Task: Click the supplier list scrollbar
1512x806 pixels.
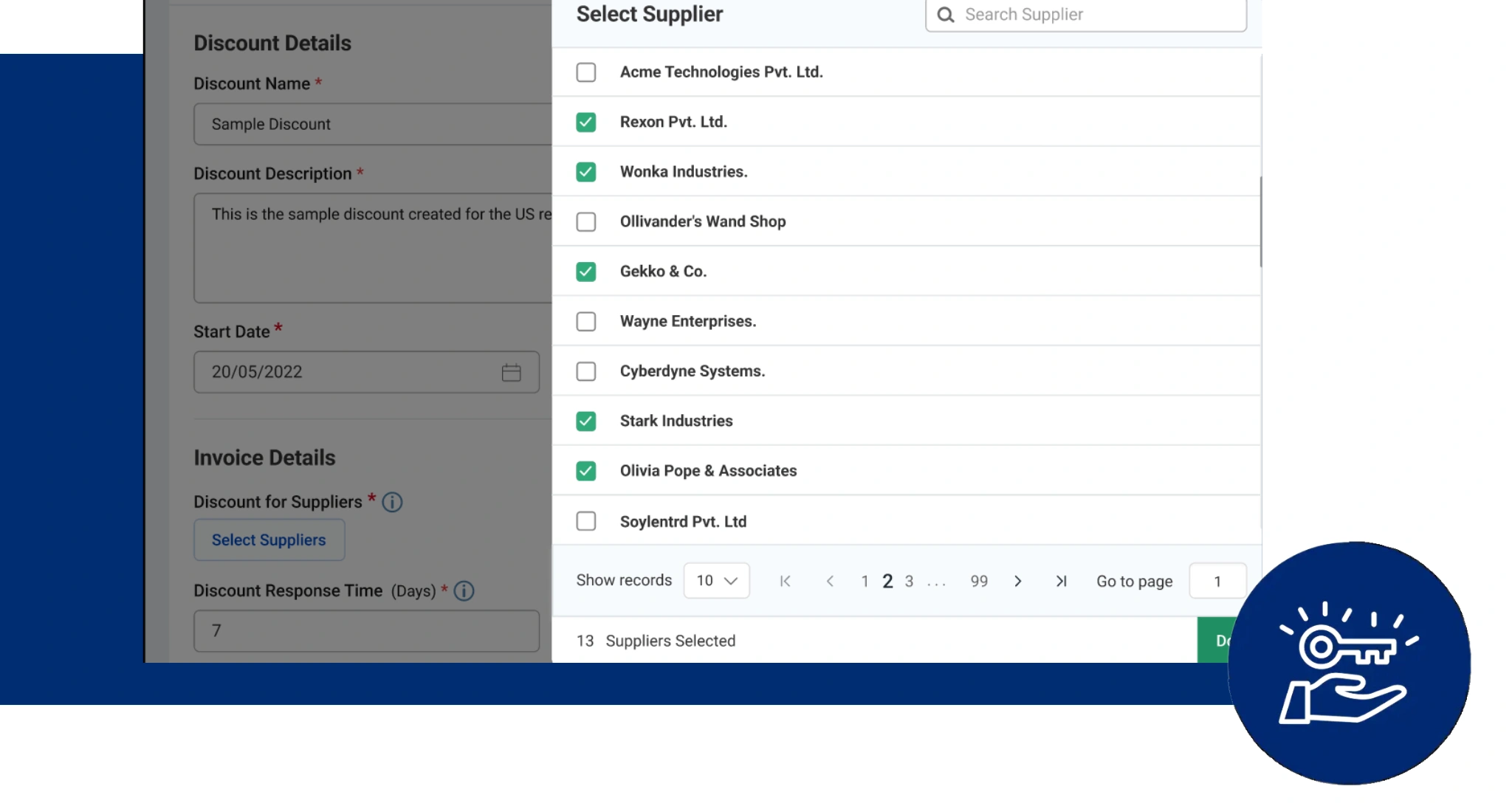Action: tap(1260, 221)
